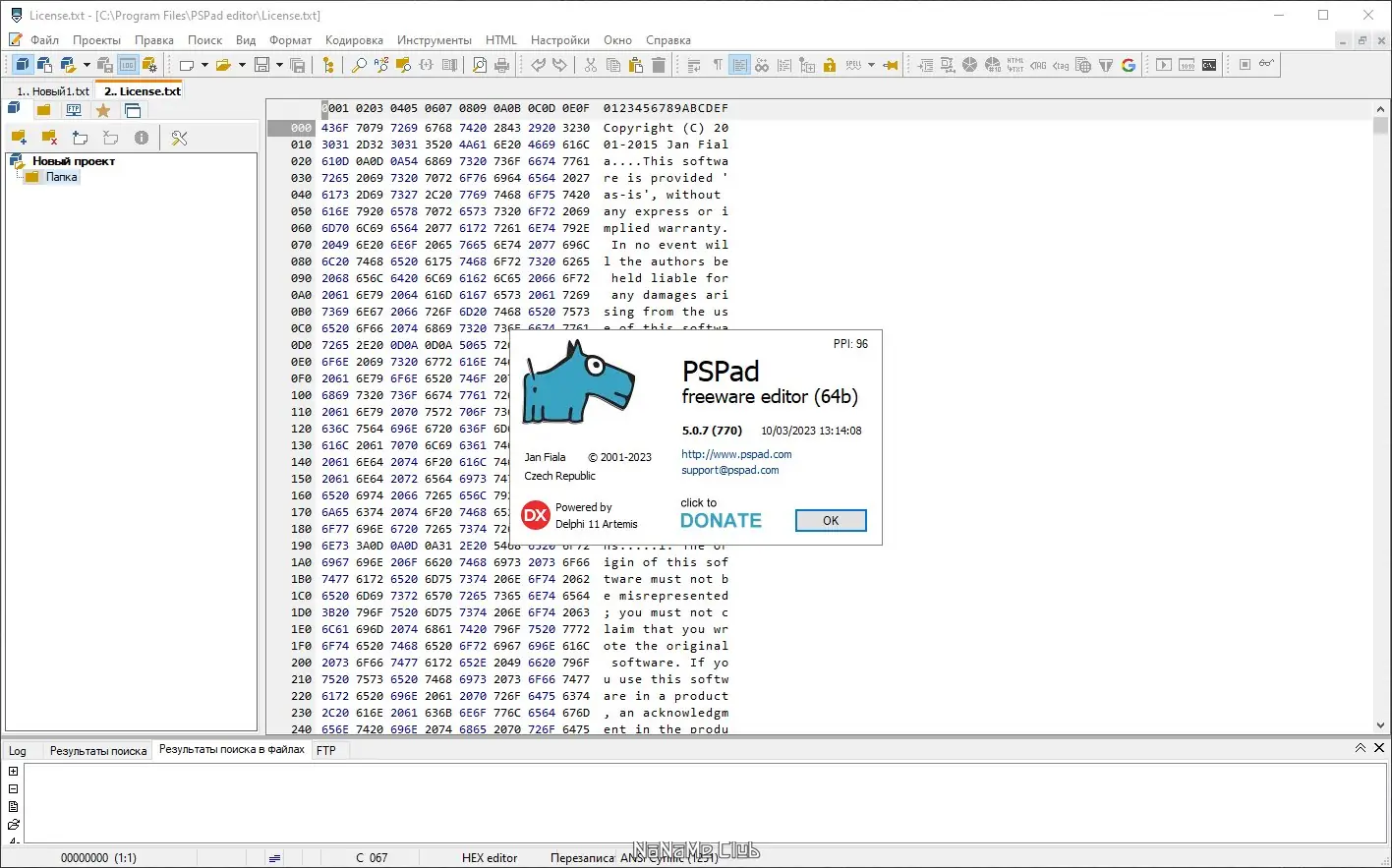Click the Окно menu

point(617,40)
